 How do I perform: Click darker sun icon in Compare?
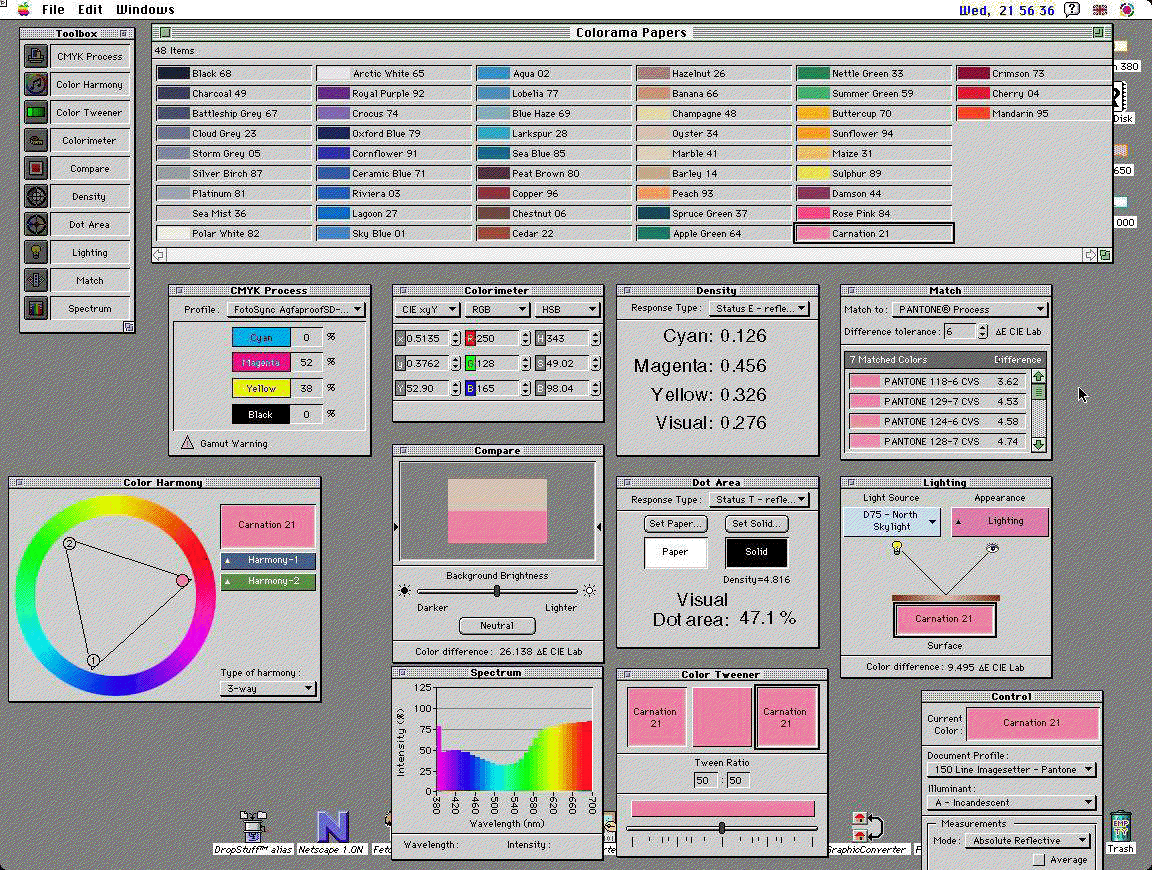[x=404, y=591]
